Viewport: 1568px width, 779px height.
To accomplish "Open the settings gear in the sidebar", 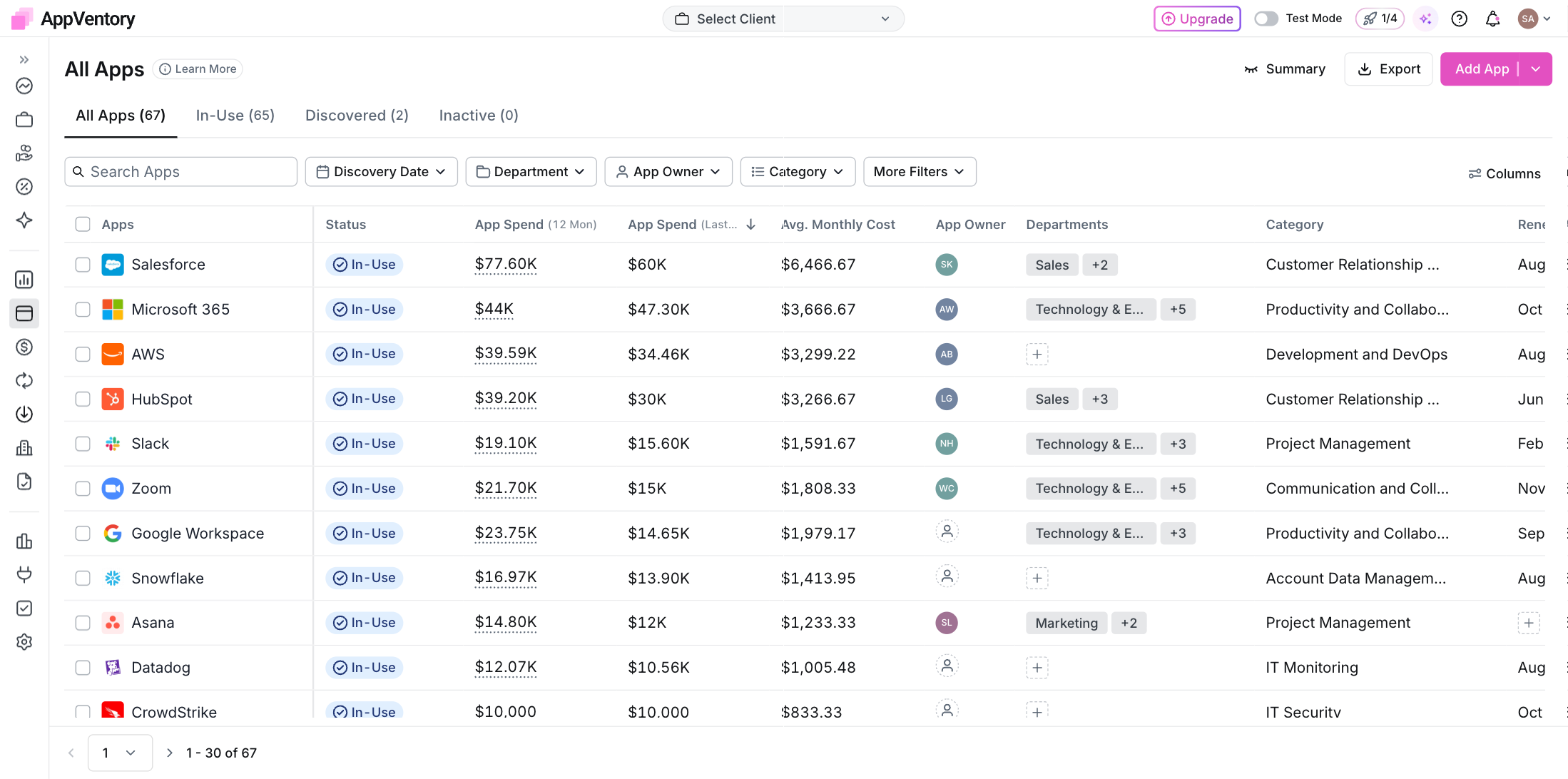I will [24, 642].
